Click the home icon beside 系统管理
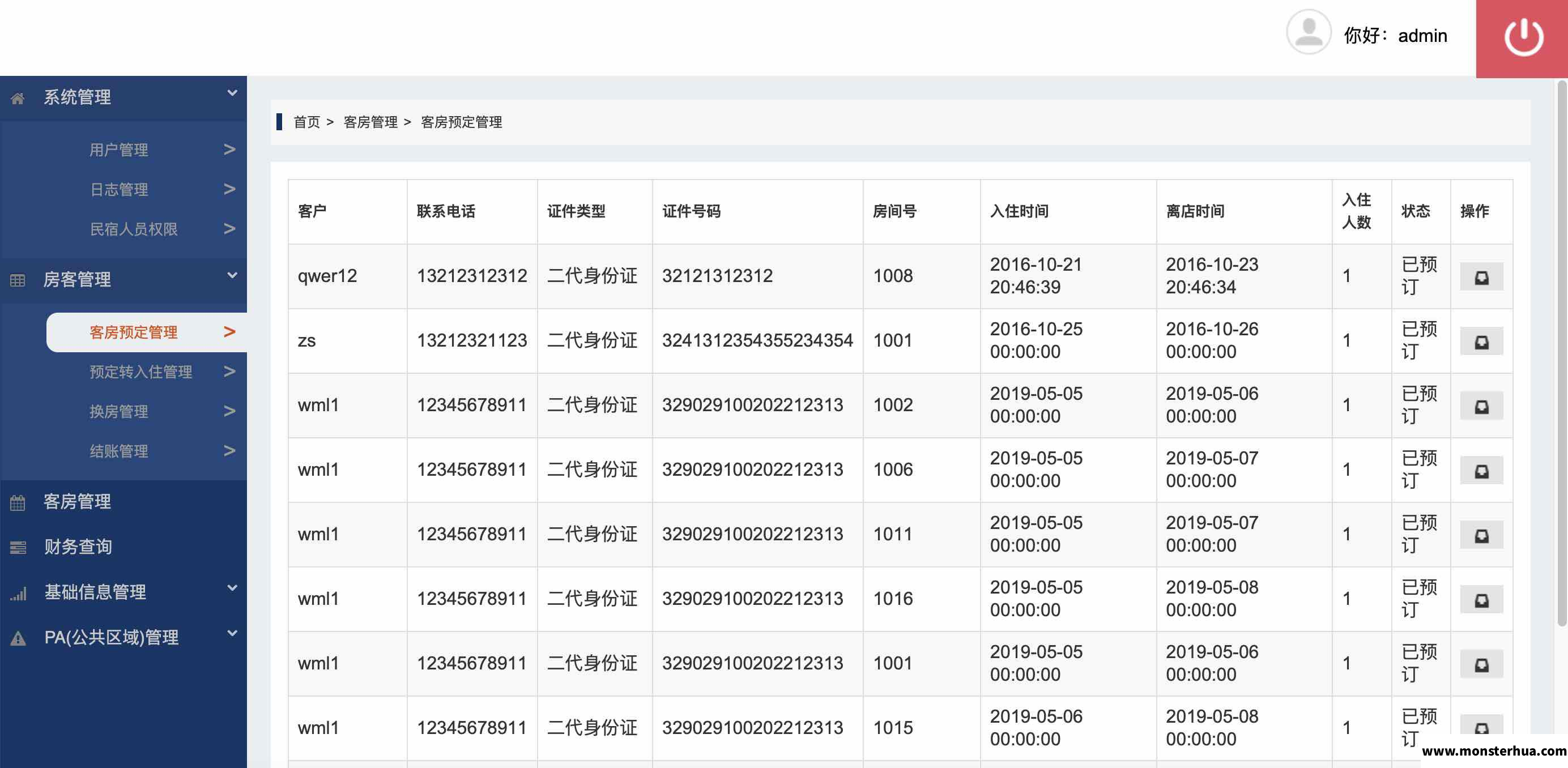Screen dimensions: 1568x768 pos(18,97)
